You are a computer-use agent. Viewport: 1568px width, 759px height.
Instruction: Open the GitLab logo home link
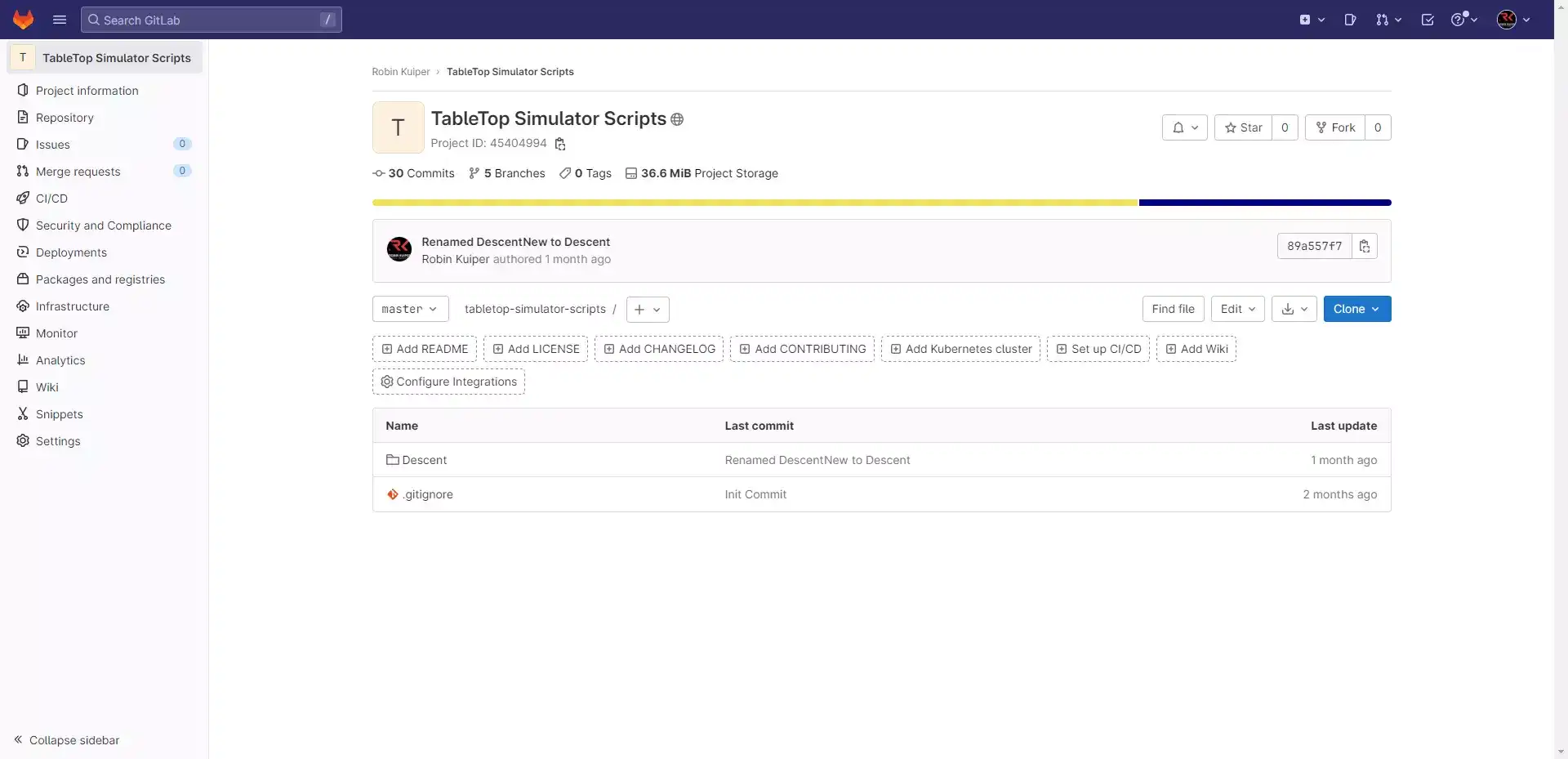tap(23, 20)
